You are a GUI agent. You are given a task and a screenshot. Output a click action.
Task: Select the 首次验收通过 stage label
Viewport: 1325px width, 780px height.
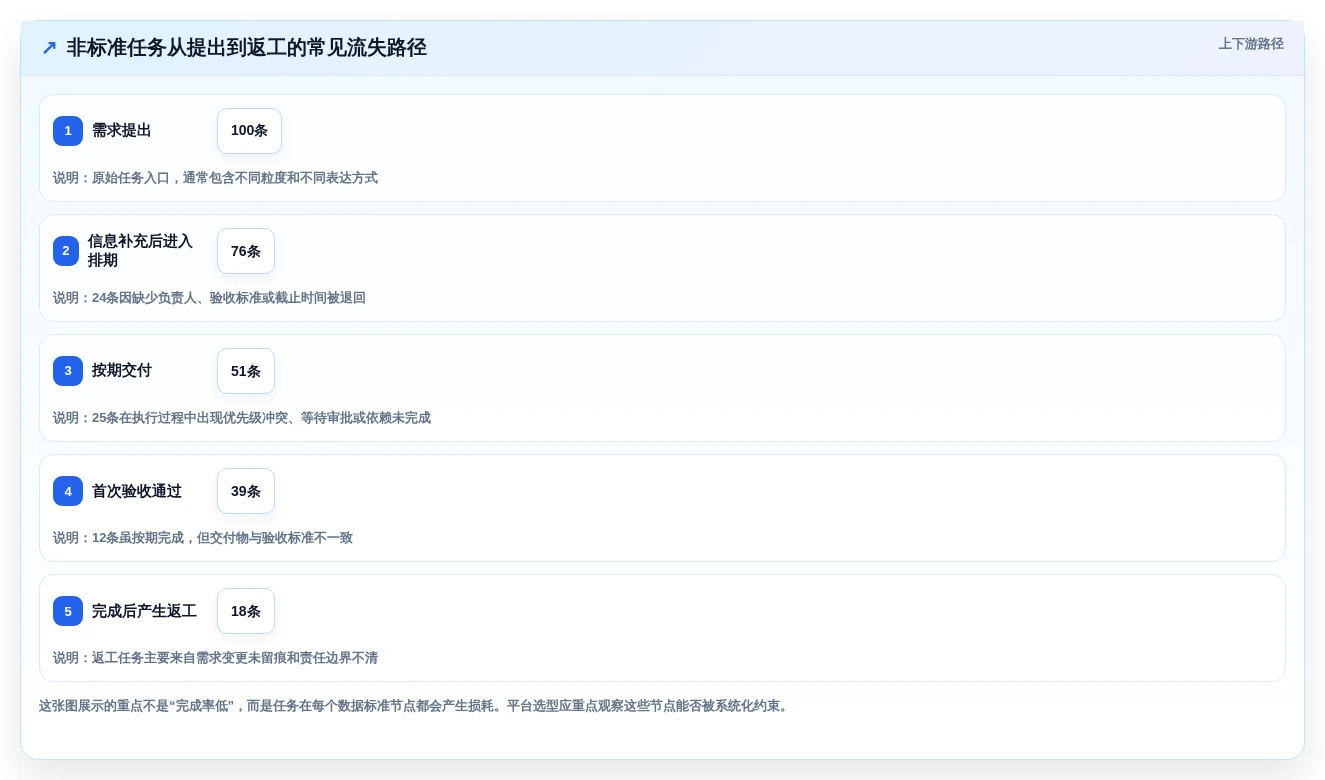coord(137,491)
